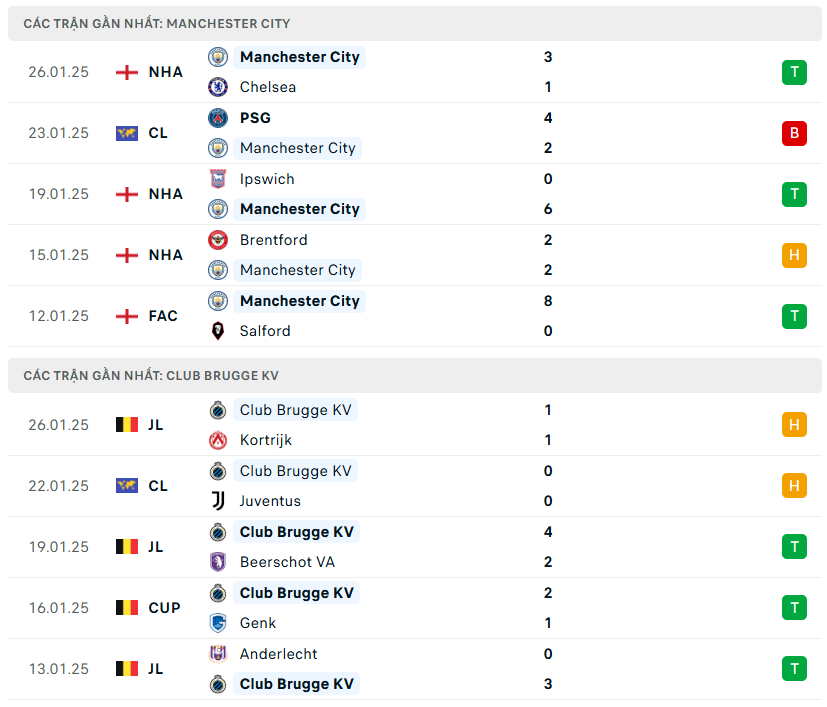Click the Ipswich team crest
Screen dimensions: 827x707
click(x=218, y=179)
